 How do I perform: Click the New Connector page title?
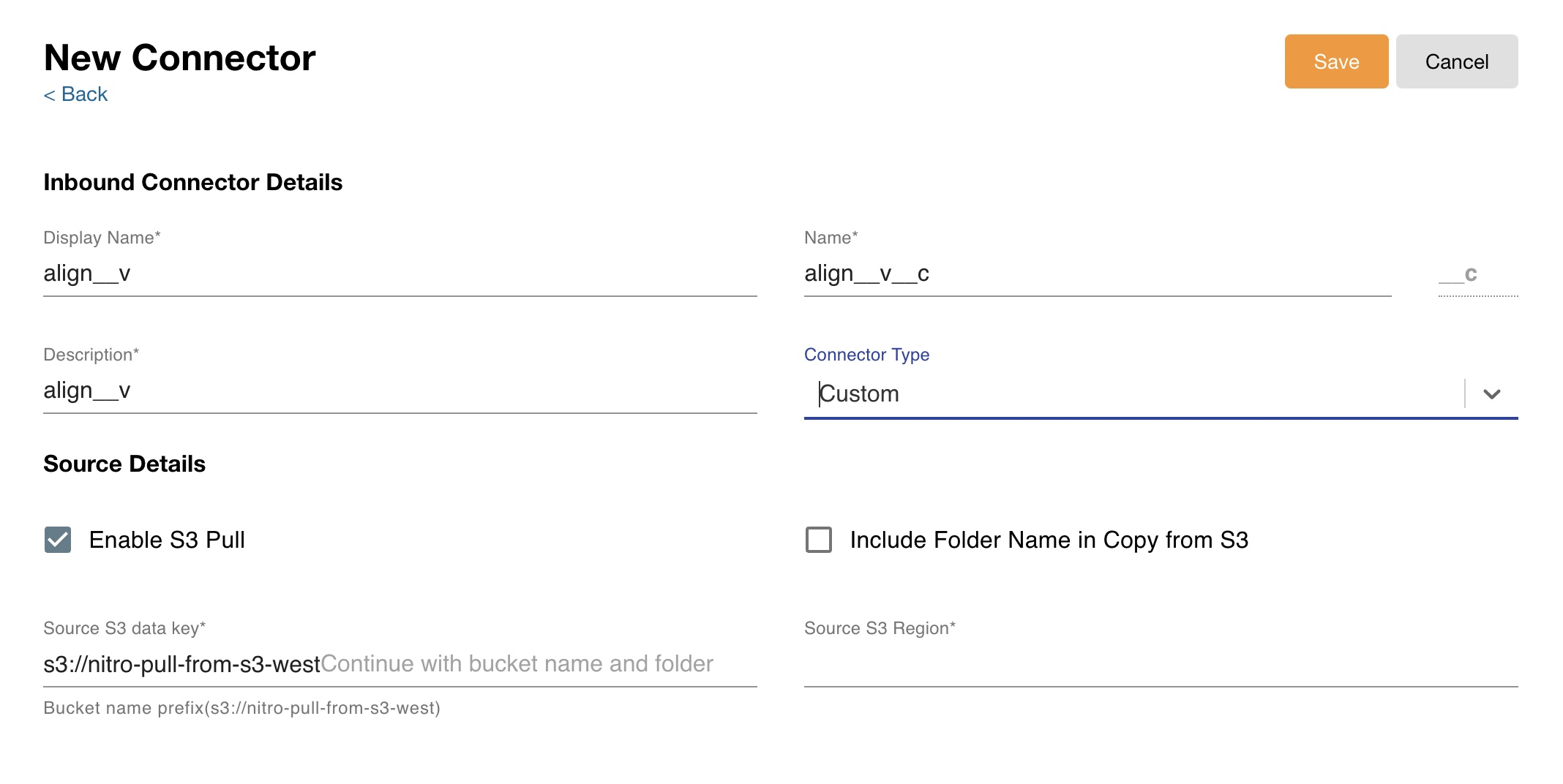pos(179,58)
